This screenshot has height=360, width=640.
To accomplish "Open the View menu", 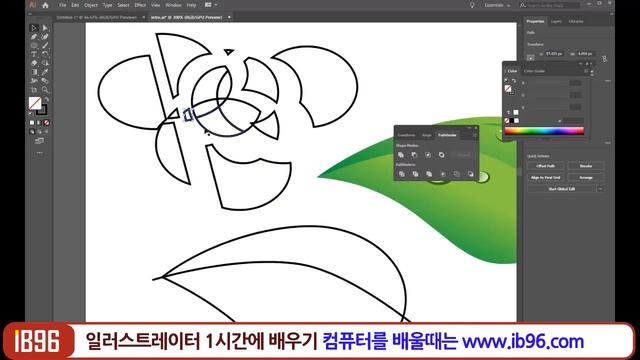I will (156, 5).
